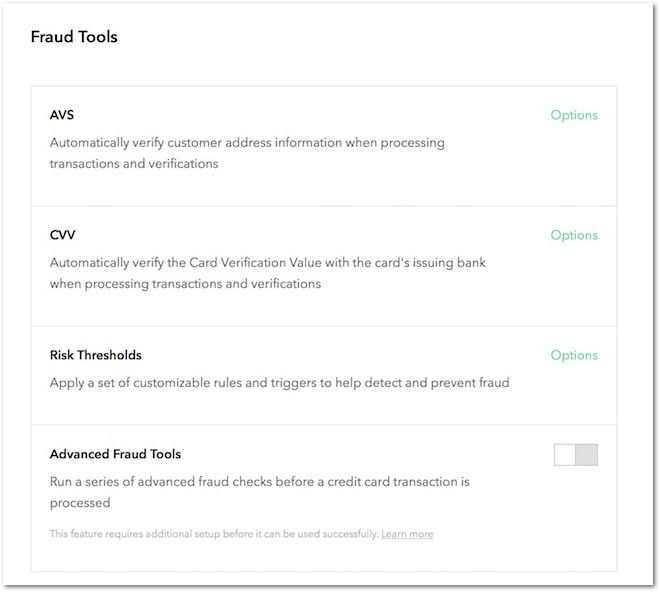Open the AVS Options link

574,115
